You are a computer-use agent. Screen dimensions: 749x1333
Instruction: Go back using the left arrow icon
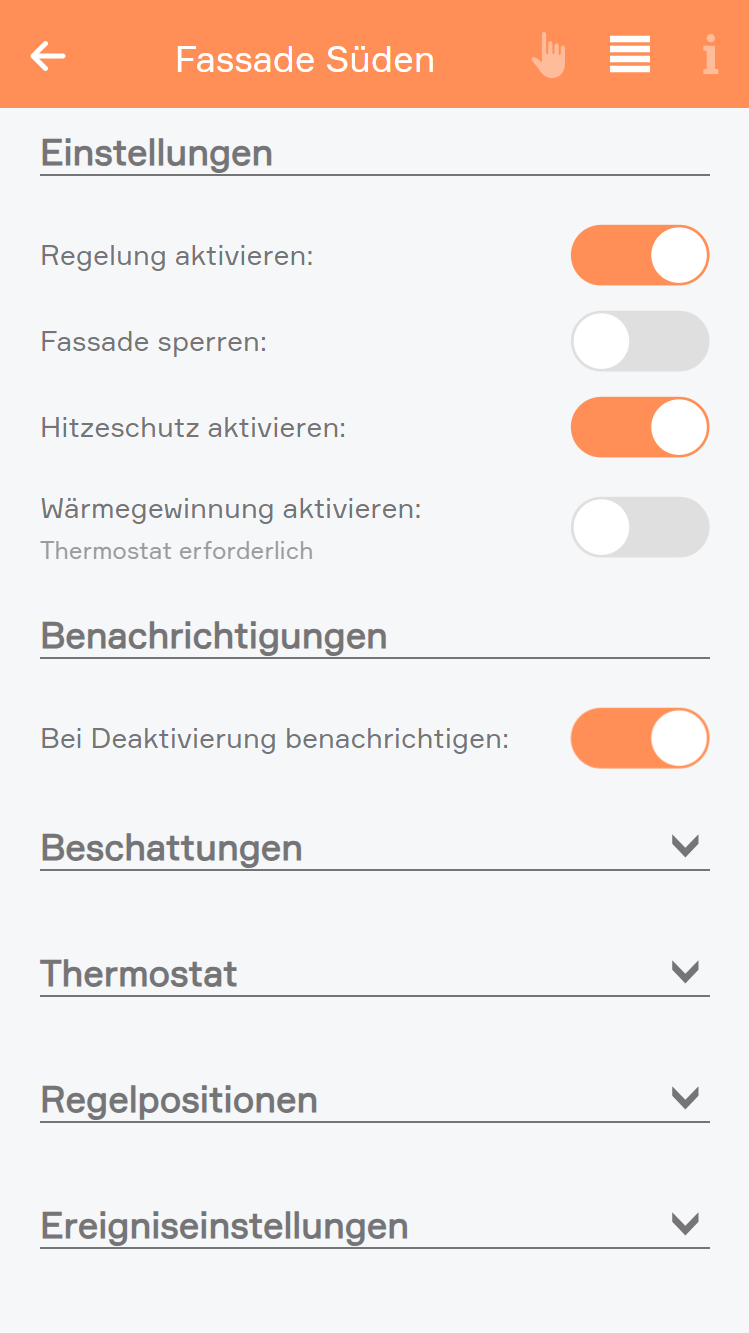pyautogui.click(x=48, y=56)
